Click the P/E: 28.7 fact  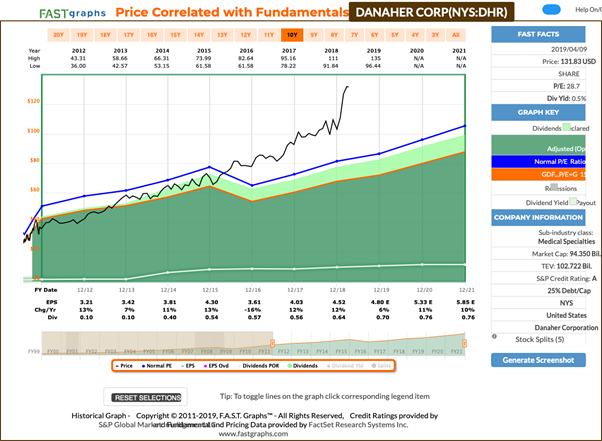pos(567,86)
